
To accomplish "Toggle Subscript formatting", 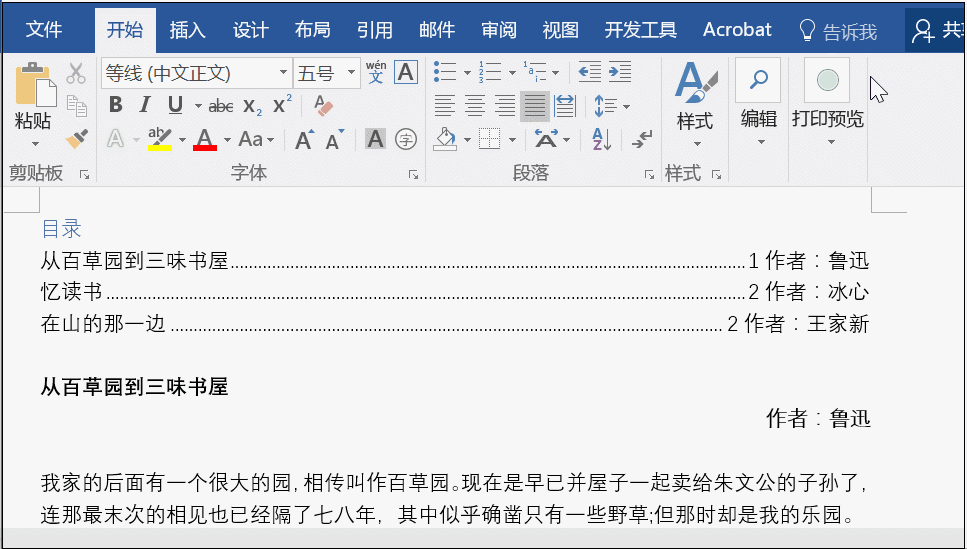I will tap(252, 106).
